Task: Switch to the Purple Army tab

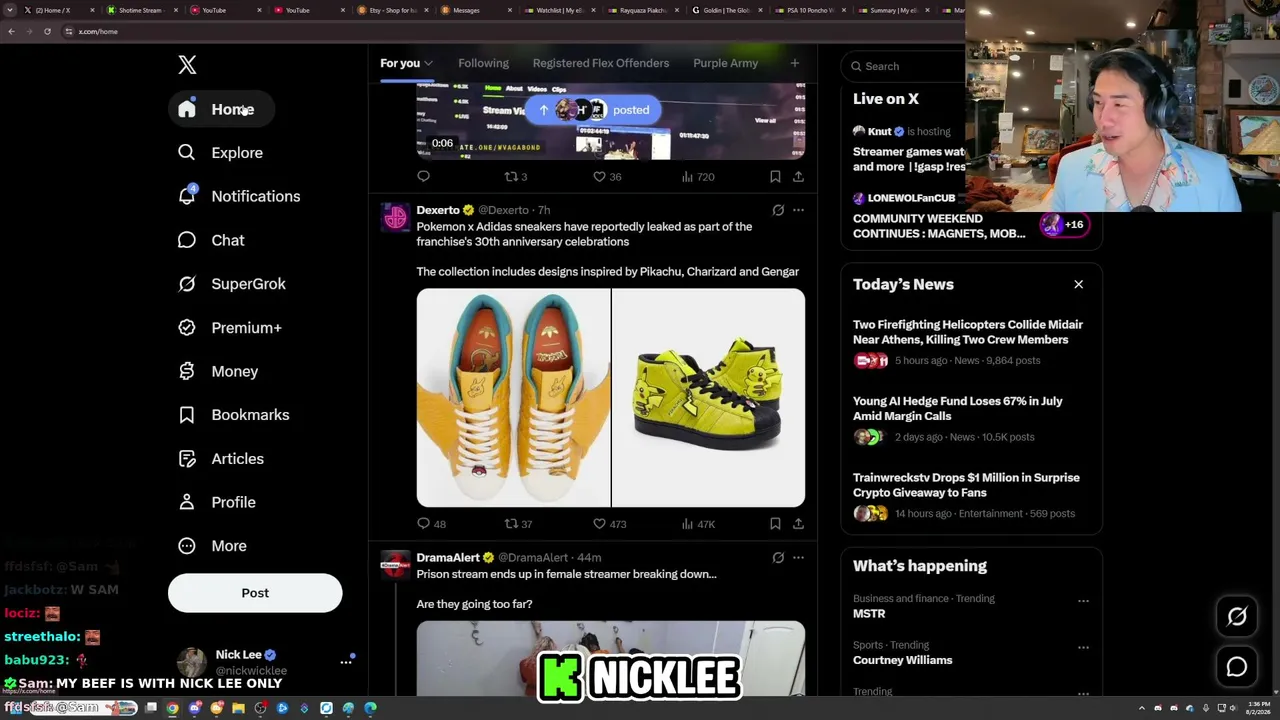Action: 726,63
